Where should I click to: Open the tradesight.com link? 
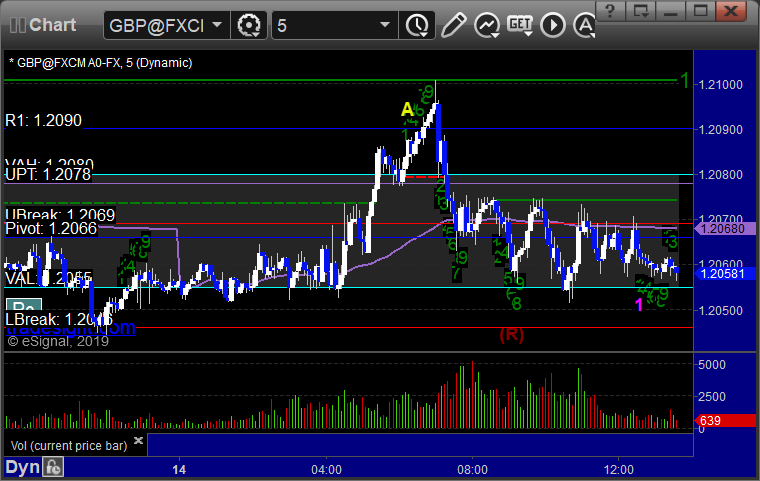tap(71, 328)
